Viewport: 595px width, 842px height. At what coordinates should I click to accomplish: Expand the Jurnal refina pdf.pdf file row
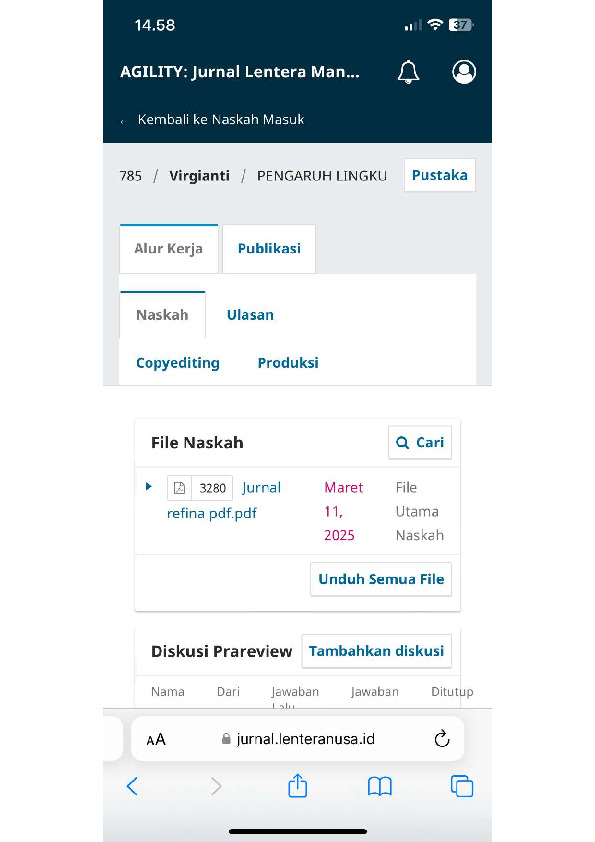[149, 487]
